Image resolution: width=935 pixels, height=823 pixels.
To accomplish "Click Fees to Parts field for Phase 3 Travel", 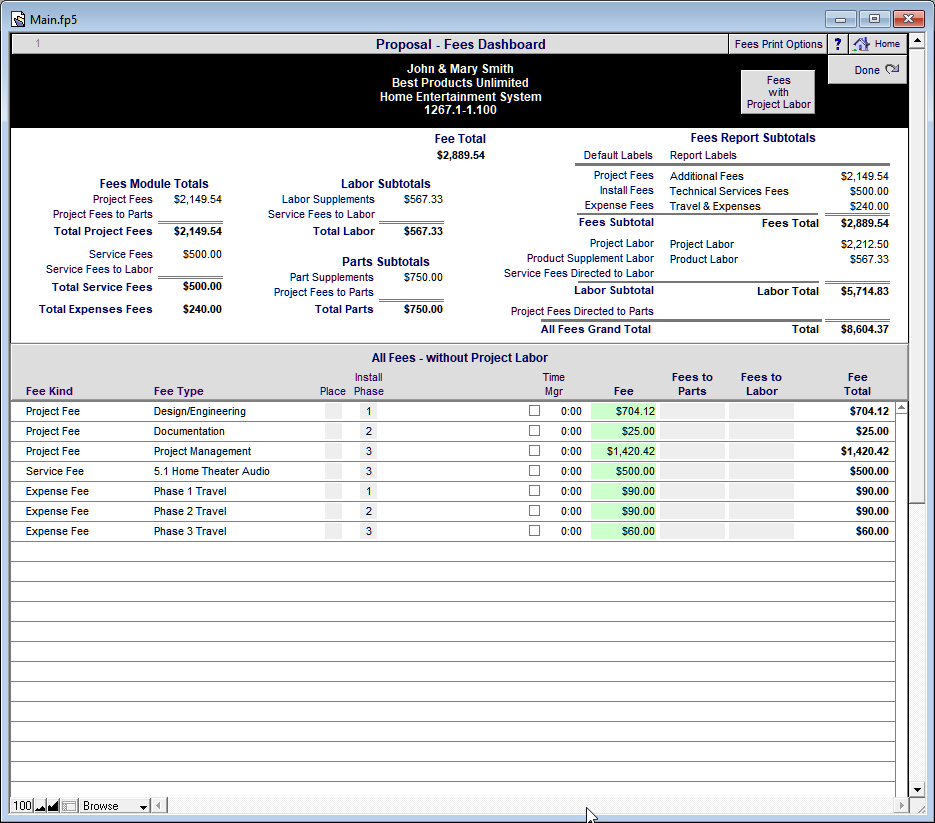I will pyautogui.click(x=692, y=531).
